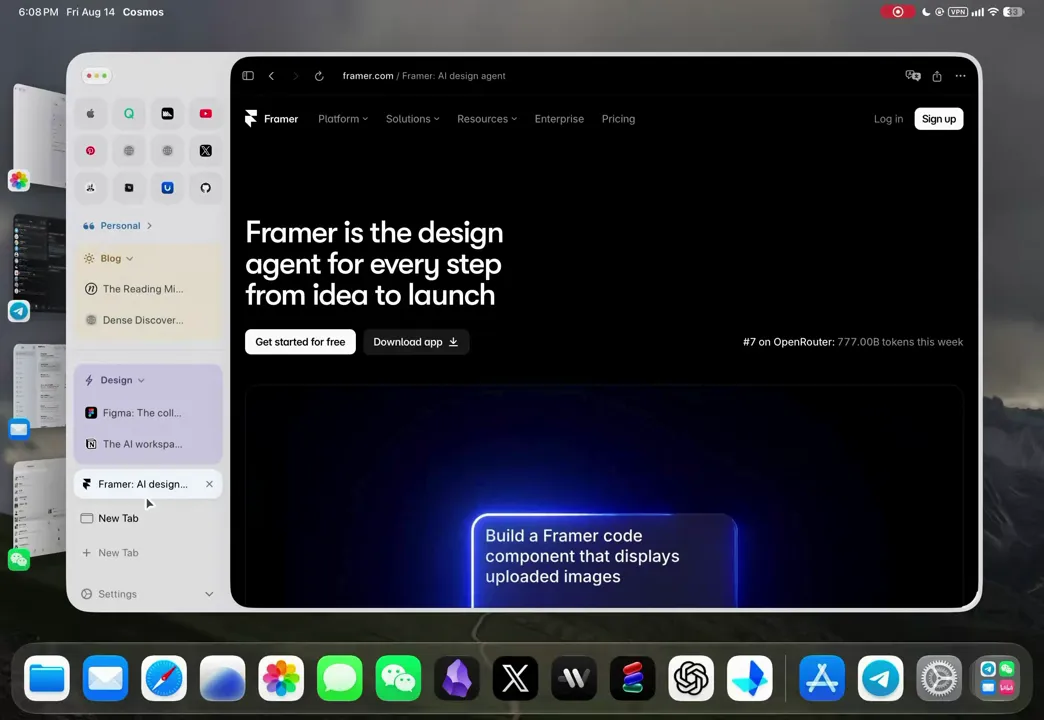Open Photos from the dock
1044x720 pixels.
point(281,678)
